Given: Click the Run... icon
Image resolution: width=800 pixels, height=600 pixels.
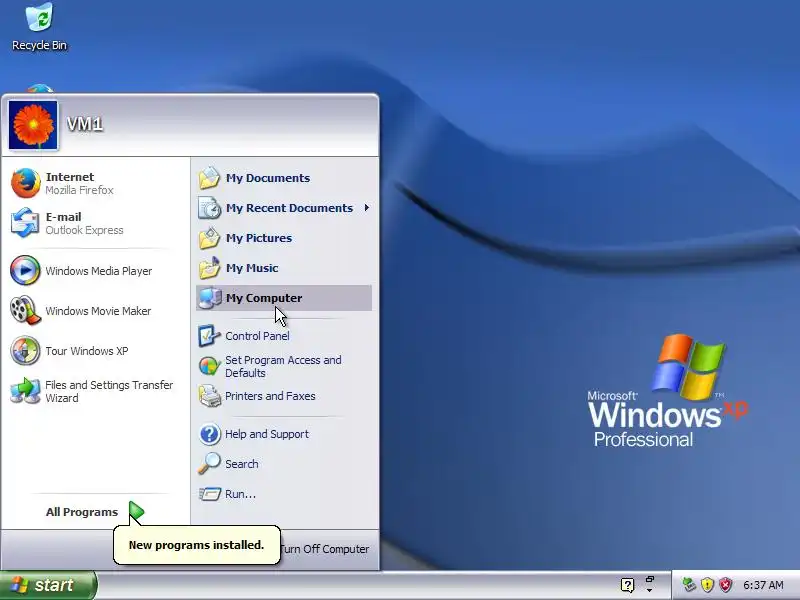Looking at the screenshot, I should tap(209, 494).
